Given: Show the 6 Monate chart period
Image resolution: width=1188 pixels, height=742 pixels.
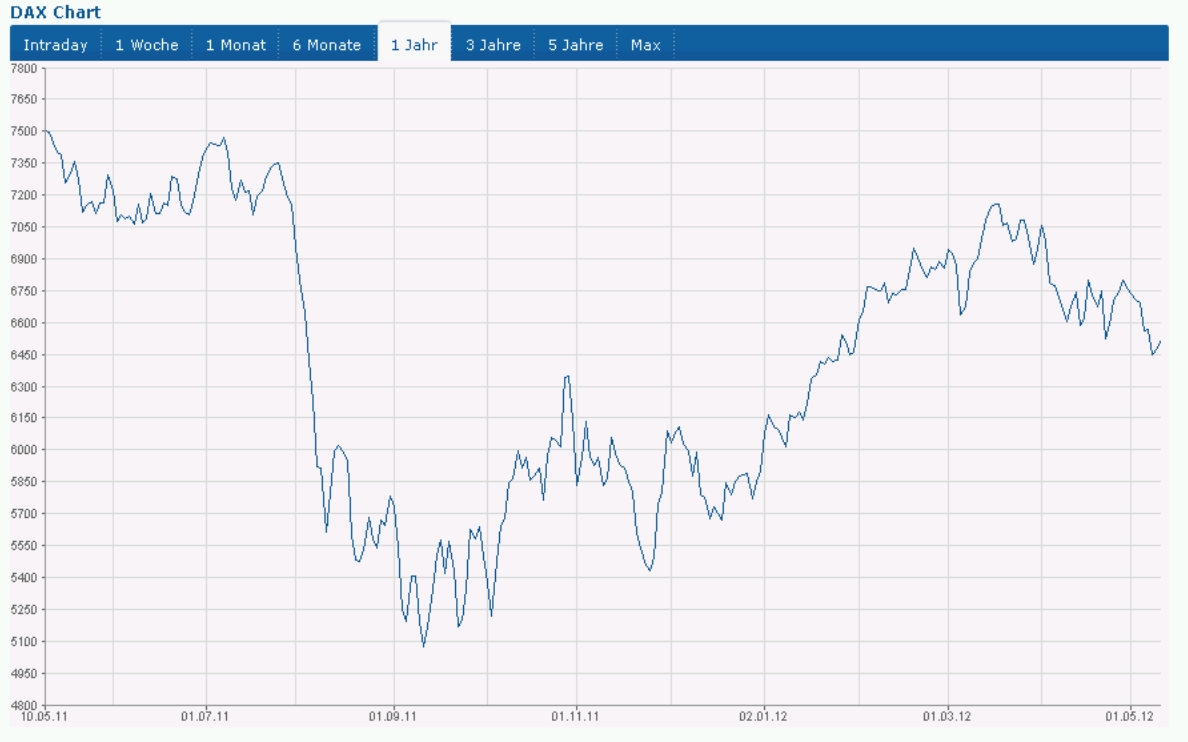Looking at the screenshot, I should (x=326, y=45).
